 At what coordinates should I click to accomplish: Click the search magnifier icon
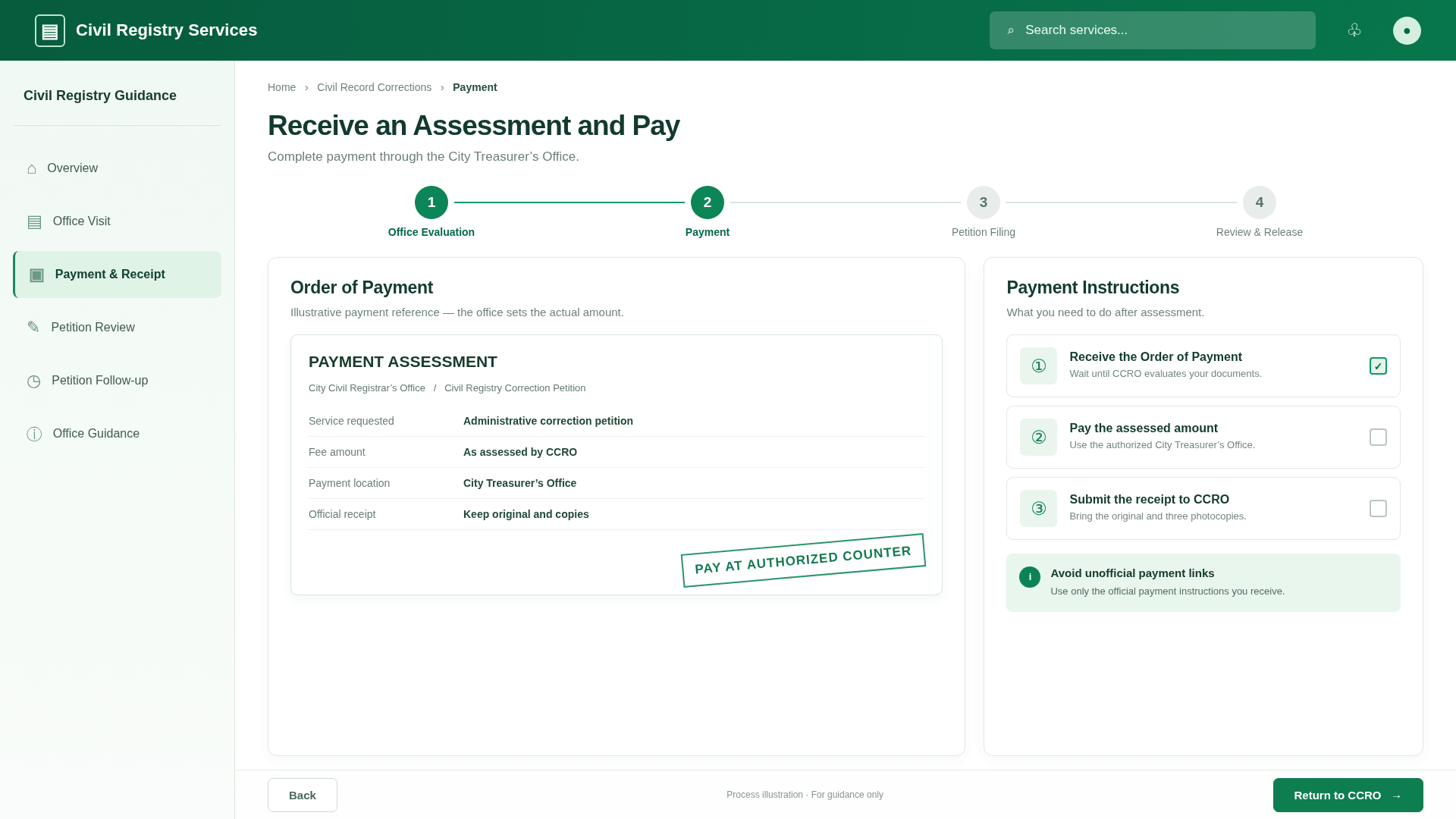coord(1010,30)
